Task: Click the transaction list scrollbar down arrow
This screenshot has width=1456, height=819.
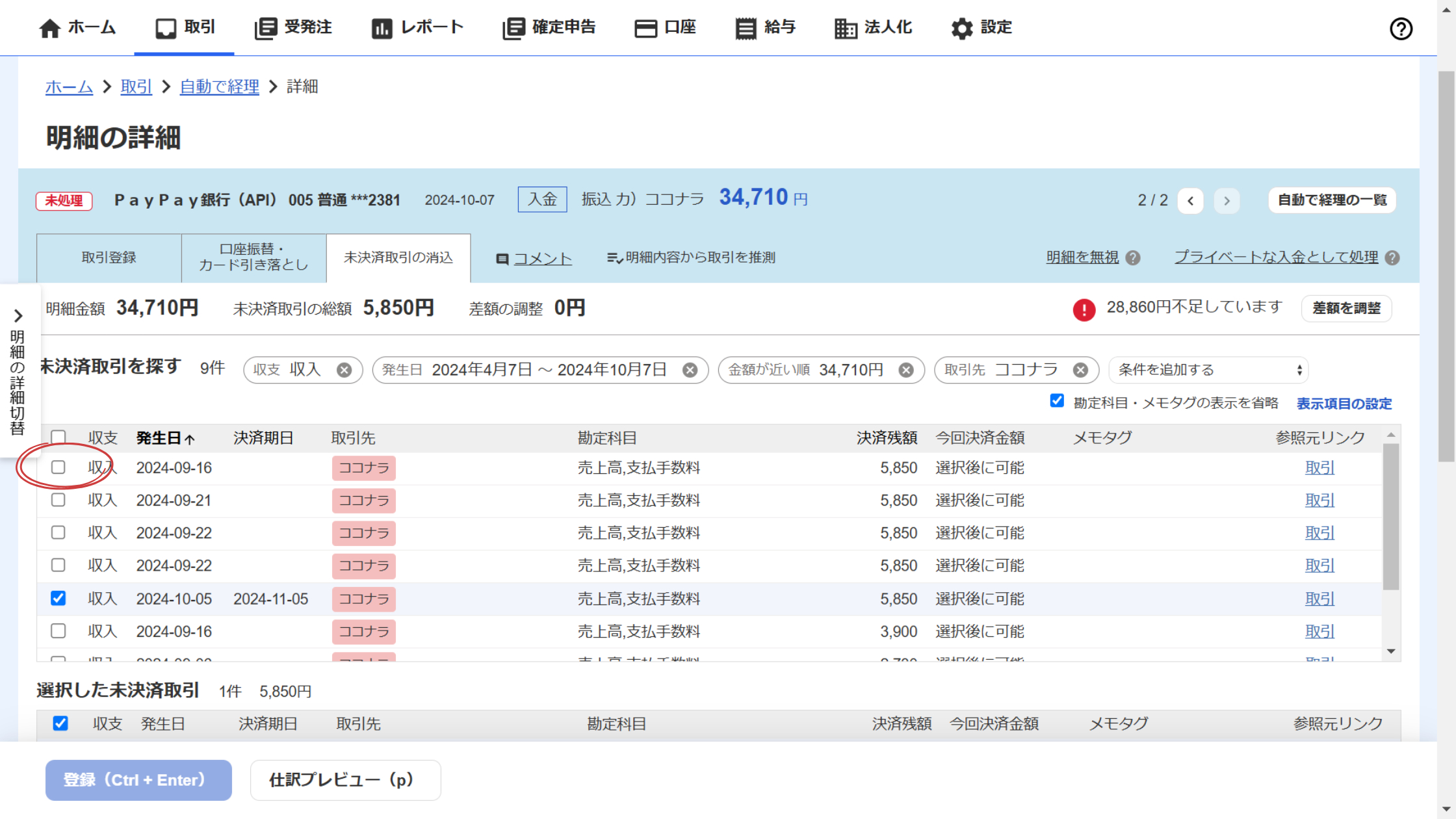Action: pos(1391,651)
